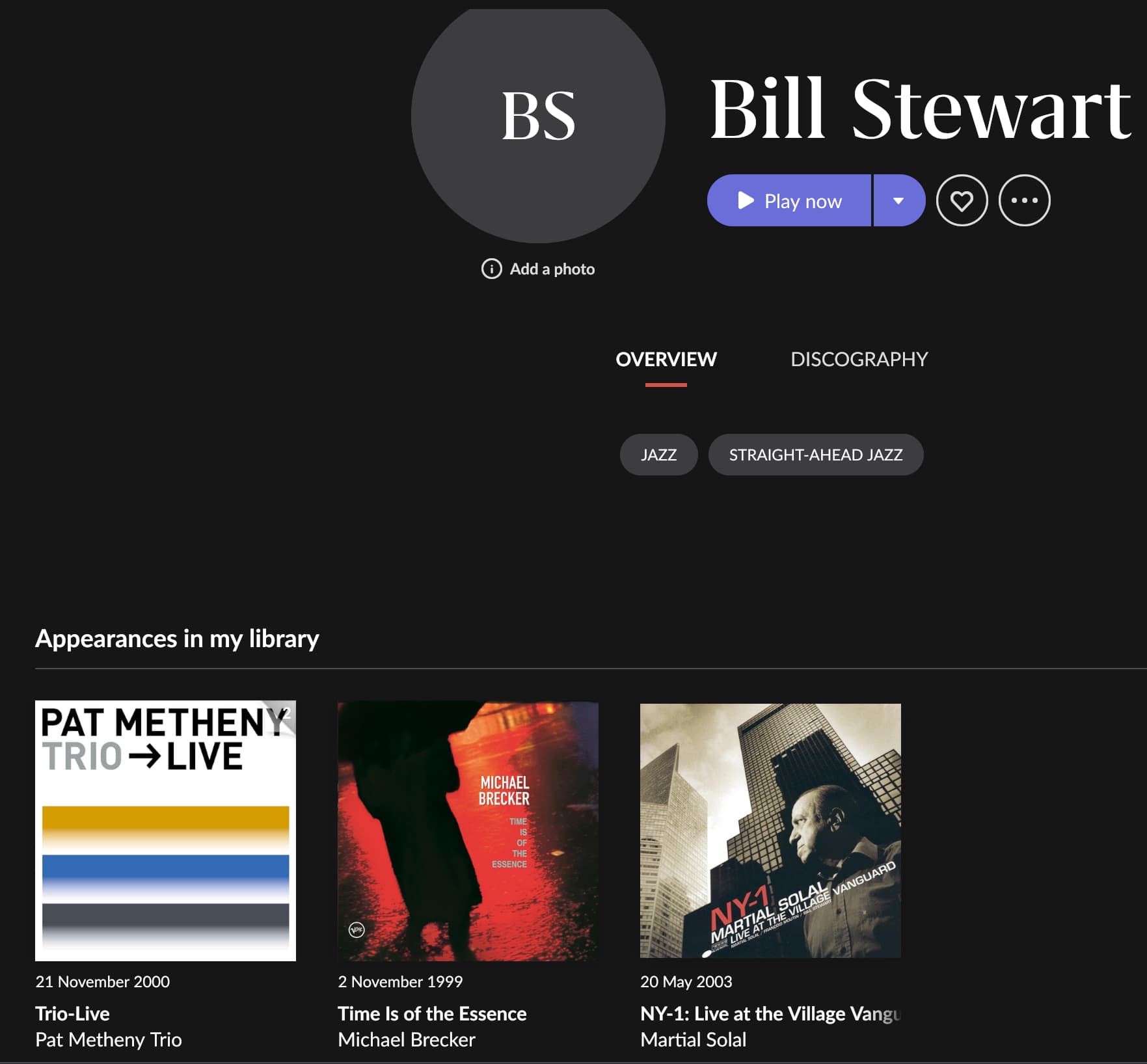Click the Play now button
The height and width of the screenshot is (1064, 1147).
789,200
